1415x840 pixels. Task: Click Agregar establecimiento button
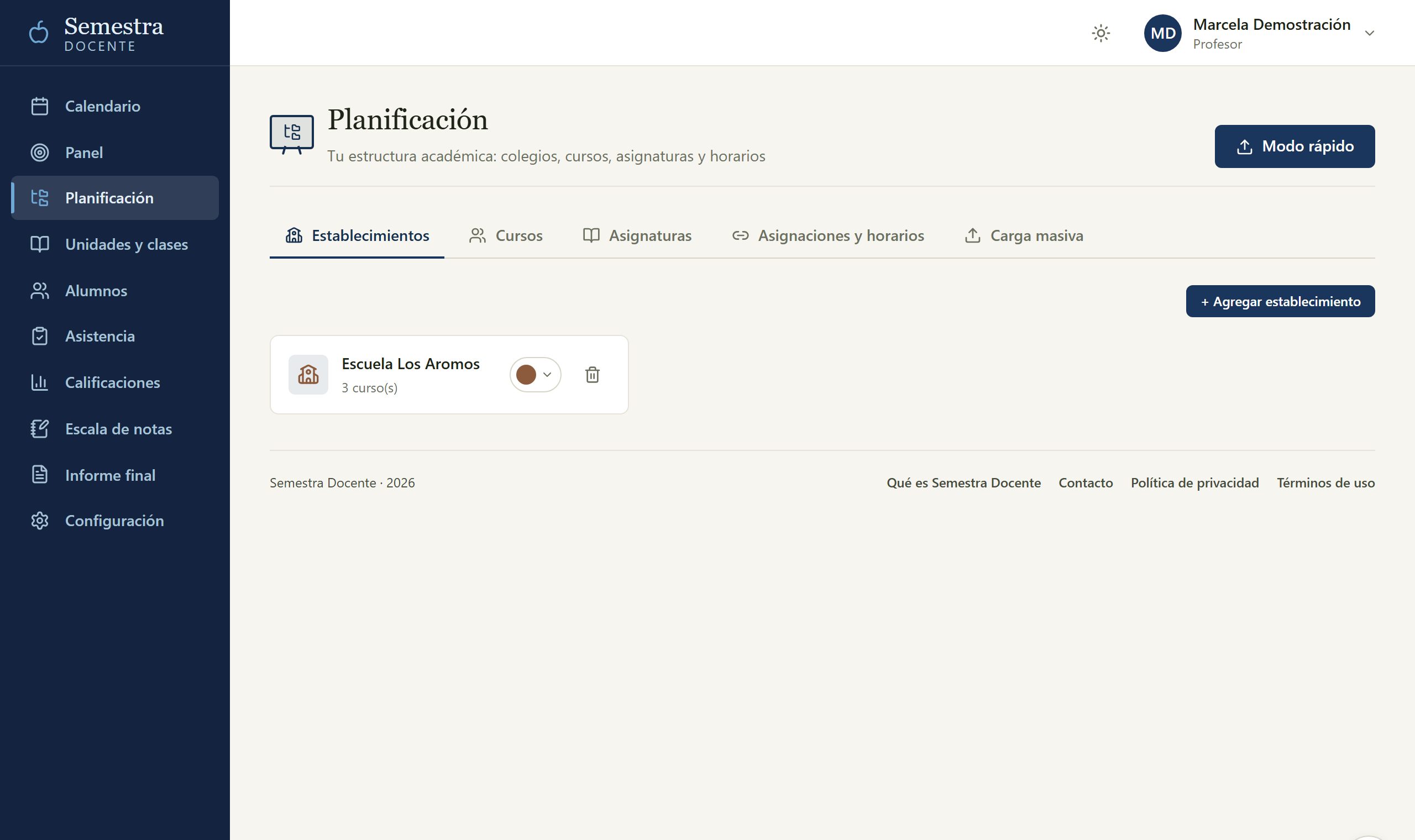[x=1281, y=302]
